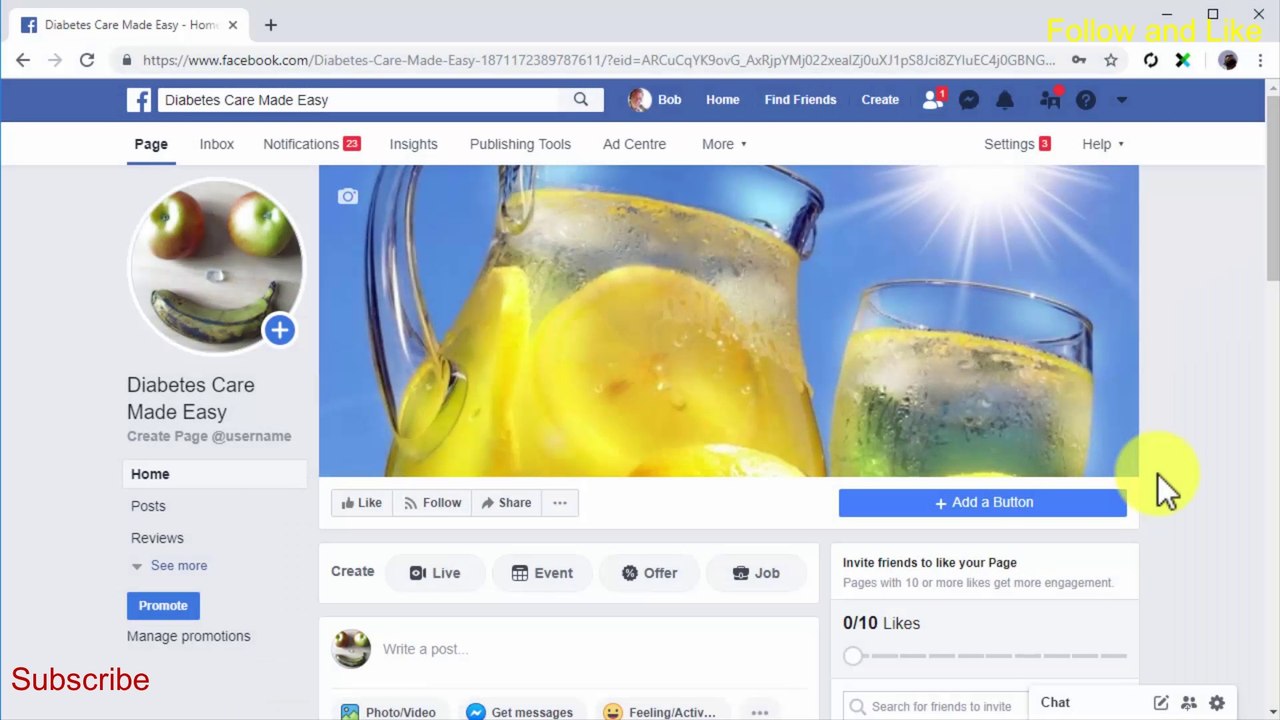1280x720 pixels.
Task: Open the Quick Help question mark icon
Action: click(1086, 100)
